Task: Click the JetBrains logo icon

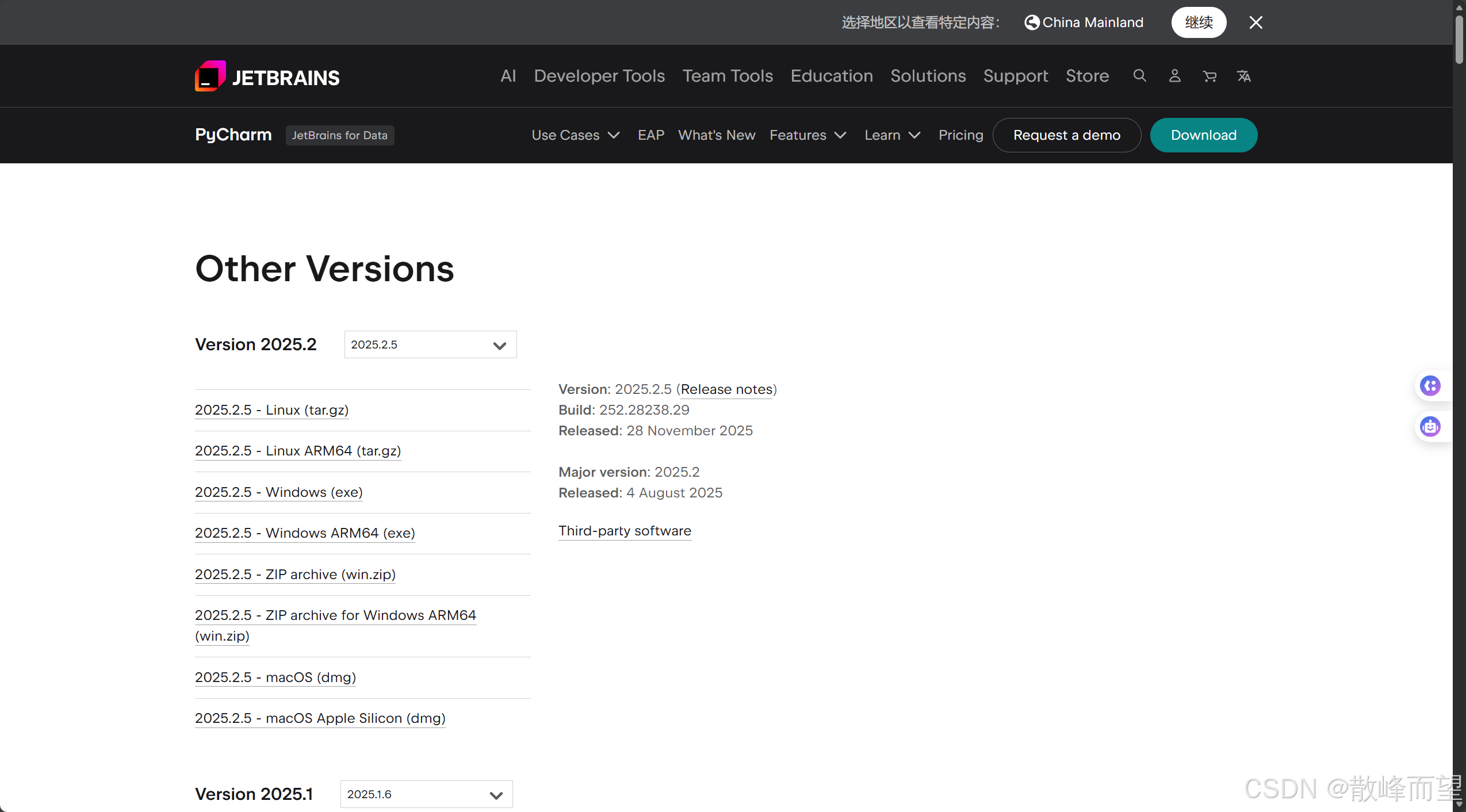Action: pyautogui.click(x=210, y=76)
